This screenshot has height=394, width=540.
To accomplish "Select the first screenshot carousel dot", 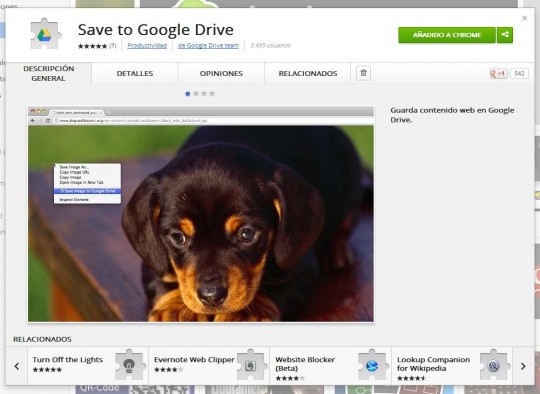I will pos(188,94).
